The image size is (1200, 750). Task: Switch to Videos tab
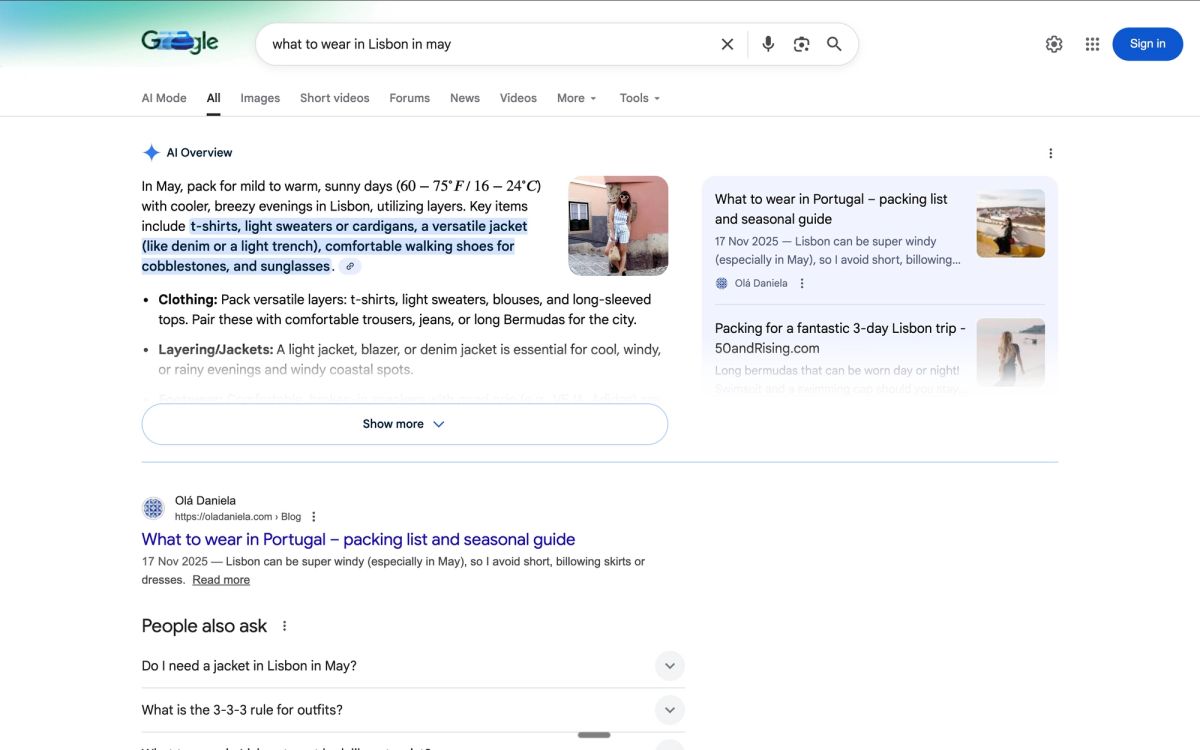pyautogui.click(x=518, y=98)
